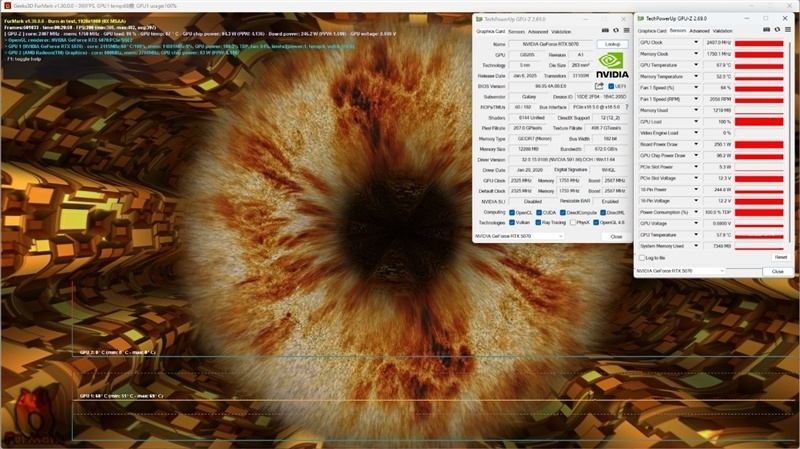Open the Memory Clock sensor dropdown arrow

pos(695,54)
